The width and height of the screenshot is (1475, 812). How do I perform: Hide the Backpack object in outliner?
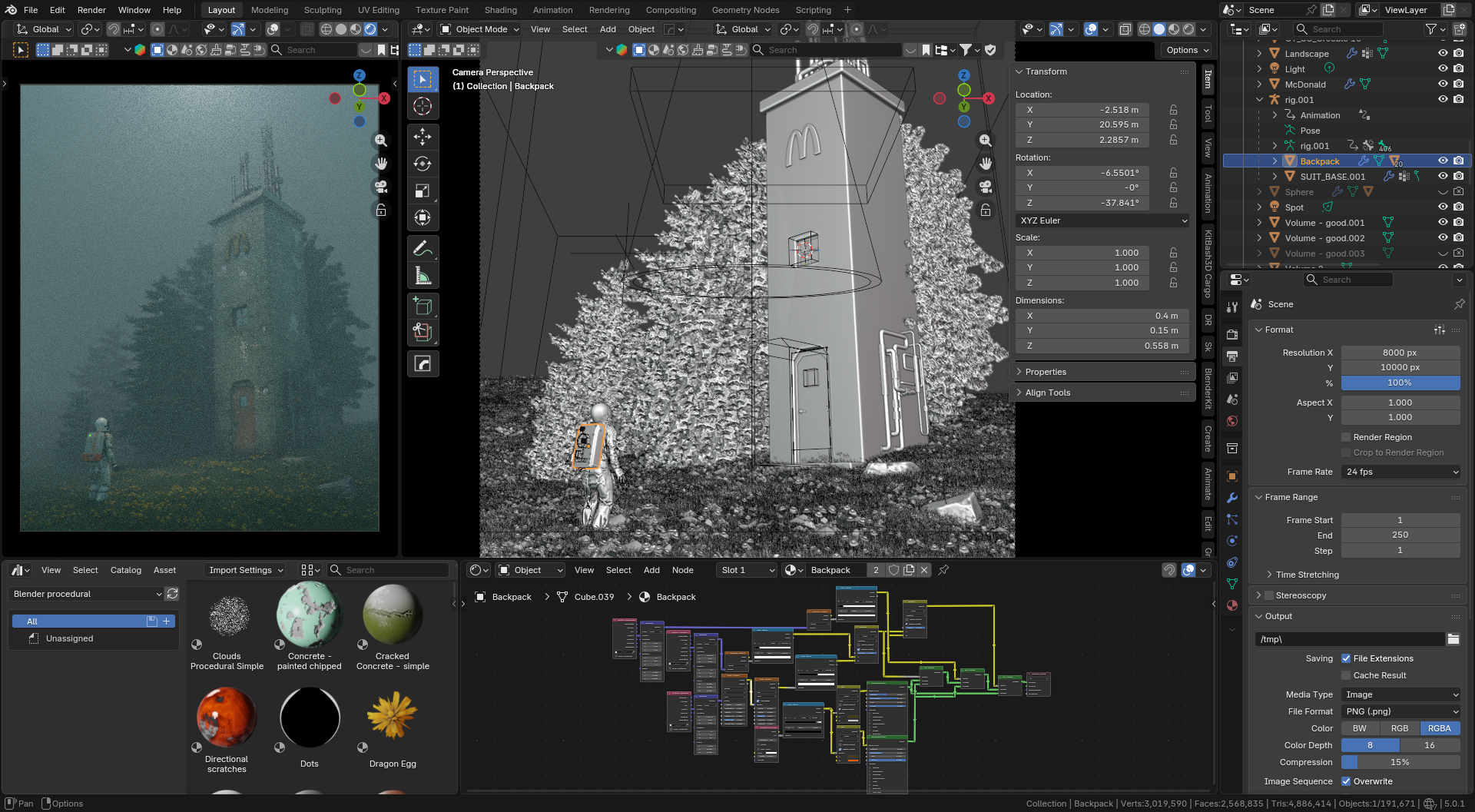[1443, 161]
